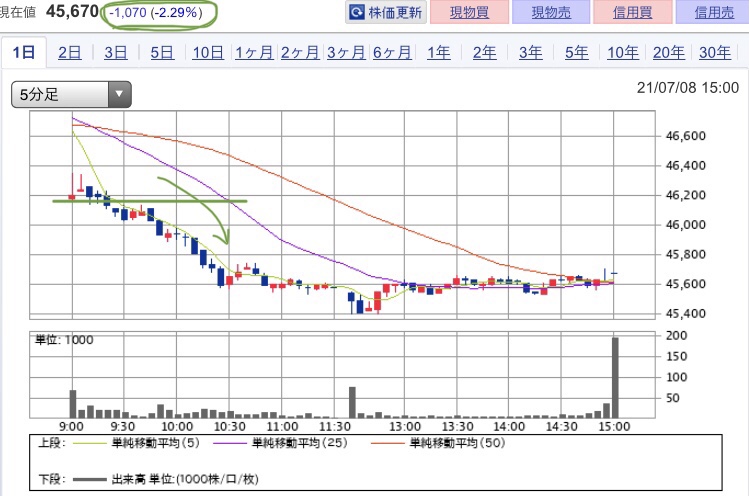Viewport: 749px width, 496px height.
Task: Click the 21/07/08 15:00 timestamp
Action: (x=687, y=87)
